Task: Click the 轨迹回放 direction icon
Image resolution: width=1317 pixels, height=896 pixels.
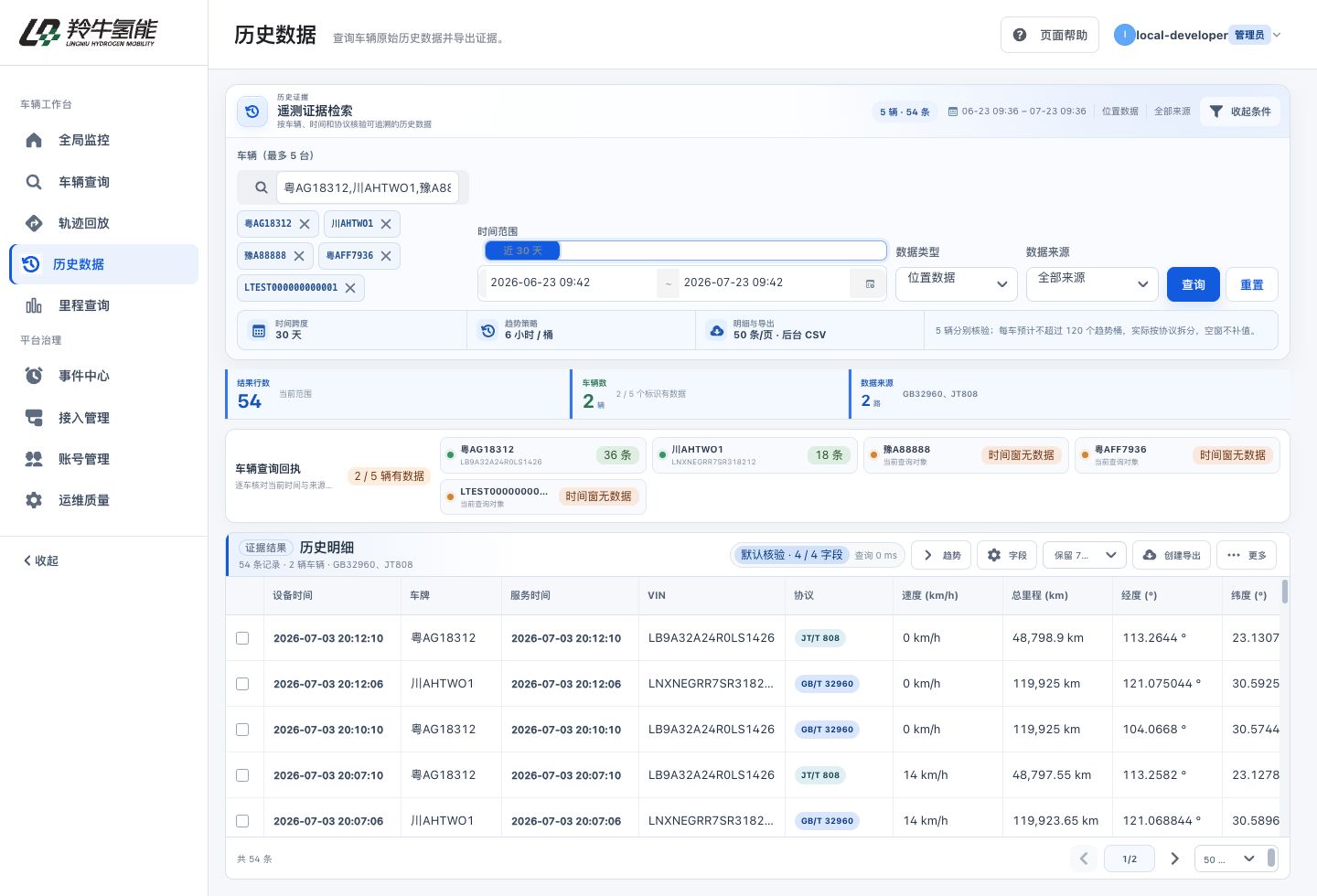Action: (x=34, y=223)
